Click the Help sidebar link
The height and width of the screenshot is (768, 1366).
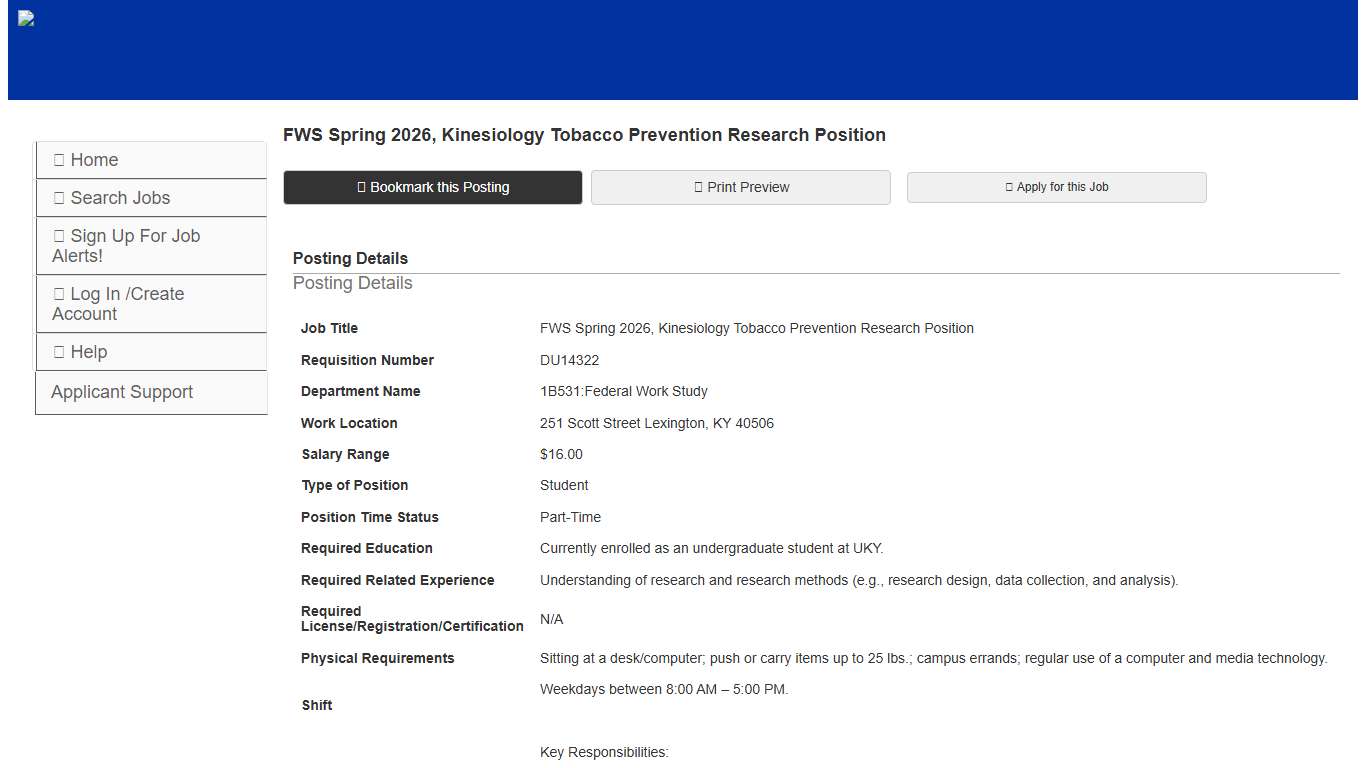click(x=89, y=351)
